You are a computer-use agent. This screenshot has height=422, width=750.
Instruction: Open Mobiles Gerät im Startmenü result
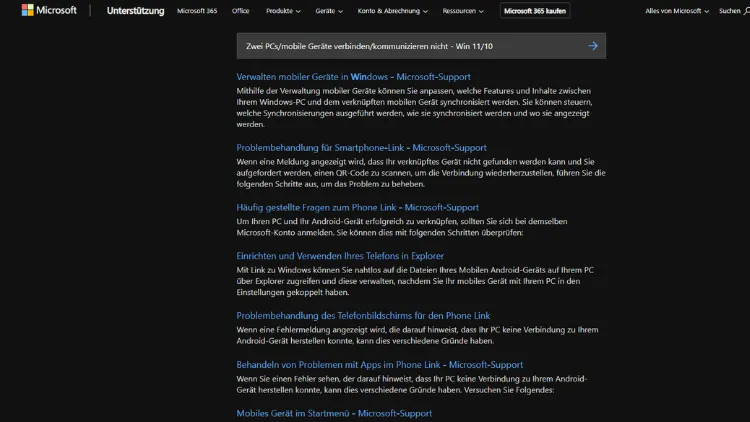click(x=334, y=413)
